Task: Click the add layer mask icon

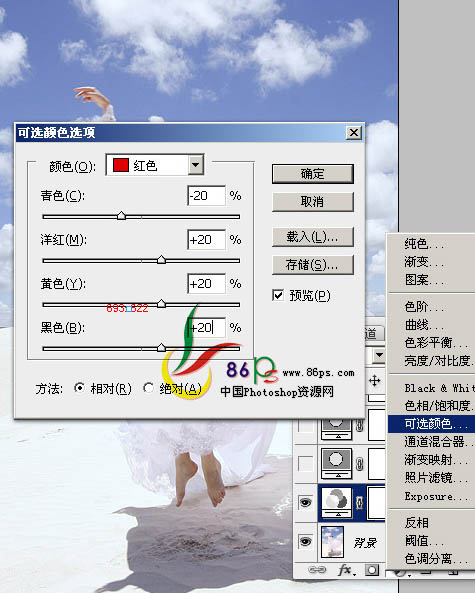Action: (x=372, y=570)
